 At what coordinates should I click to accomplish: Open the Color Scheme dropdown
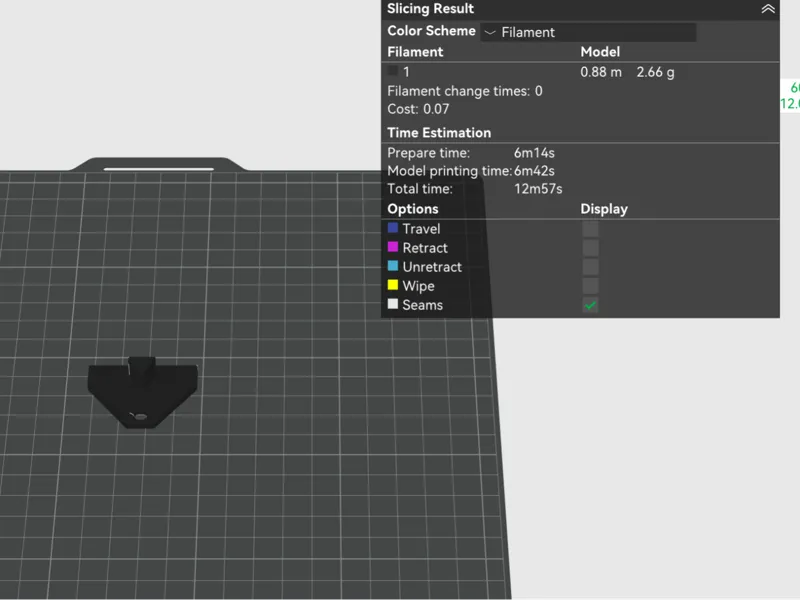588,32
